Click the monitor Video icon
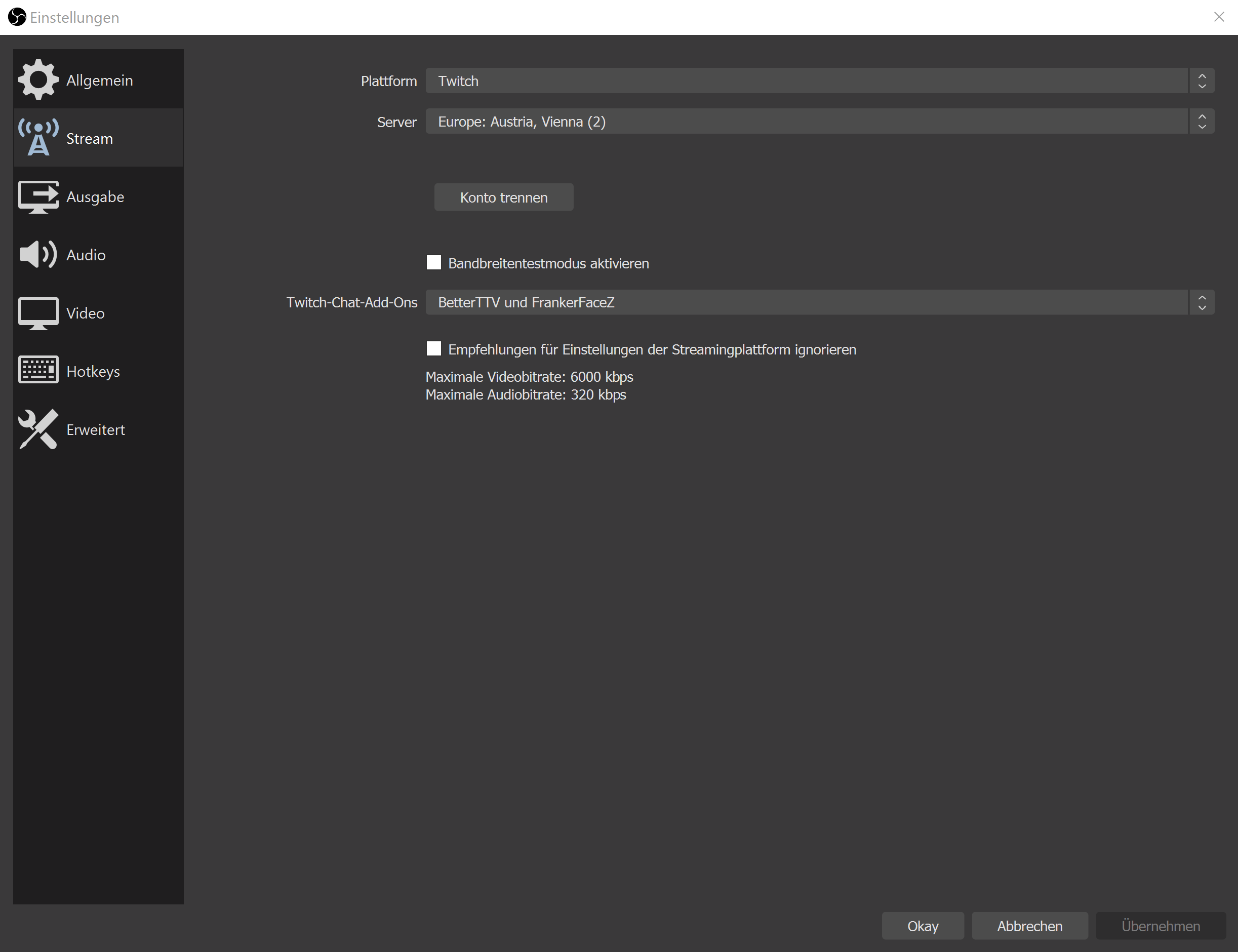The image size is (1238, 952). pos(38,313)
